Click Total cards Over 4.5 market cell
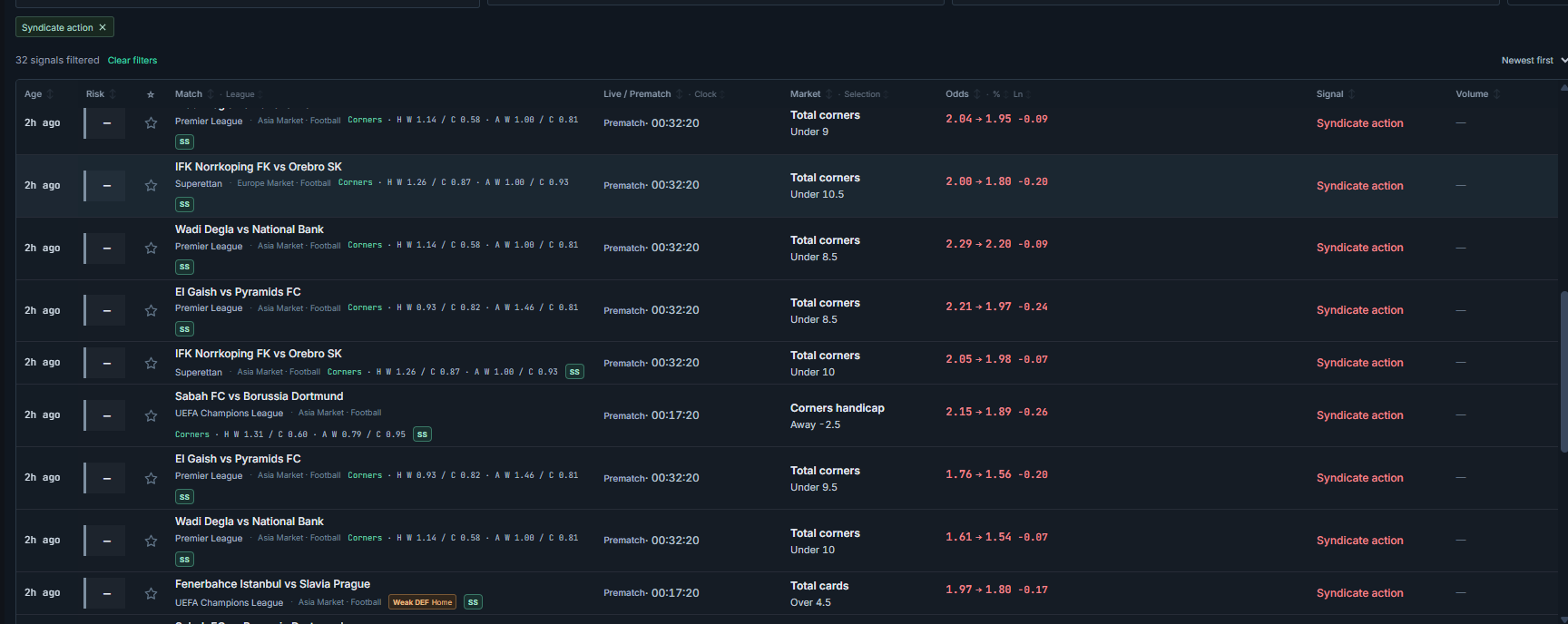Image resolution: width=1568 pixels, height=624 pixels. click(819, 594)
